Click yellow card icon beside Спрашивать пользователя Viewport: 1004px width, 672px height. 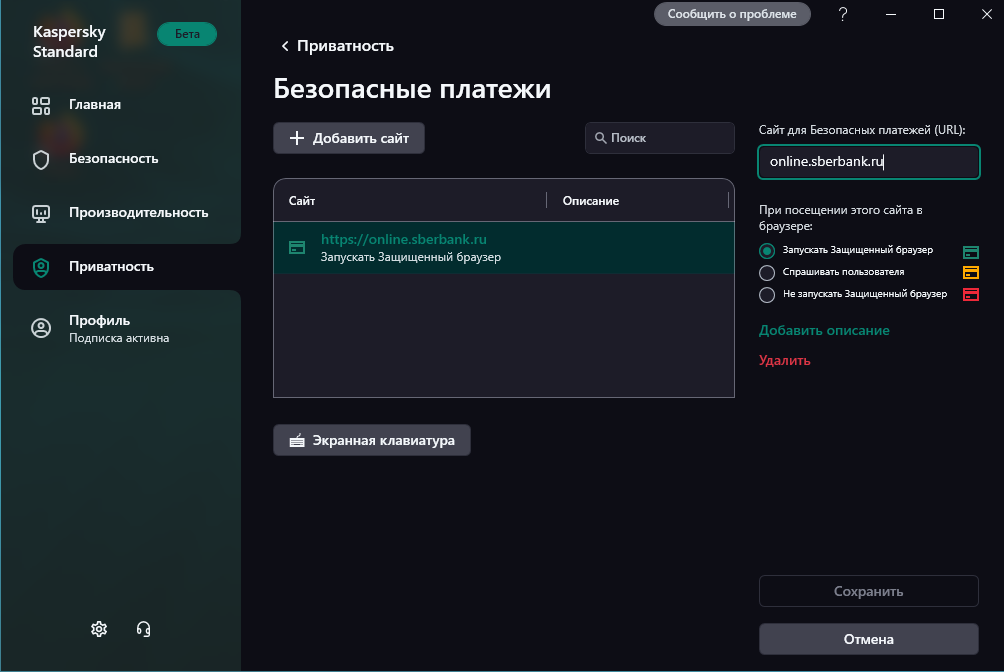[971, 273]
